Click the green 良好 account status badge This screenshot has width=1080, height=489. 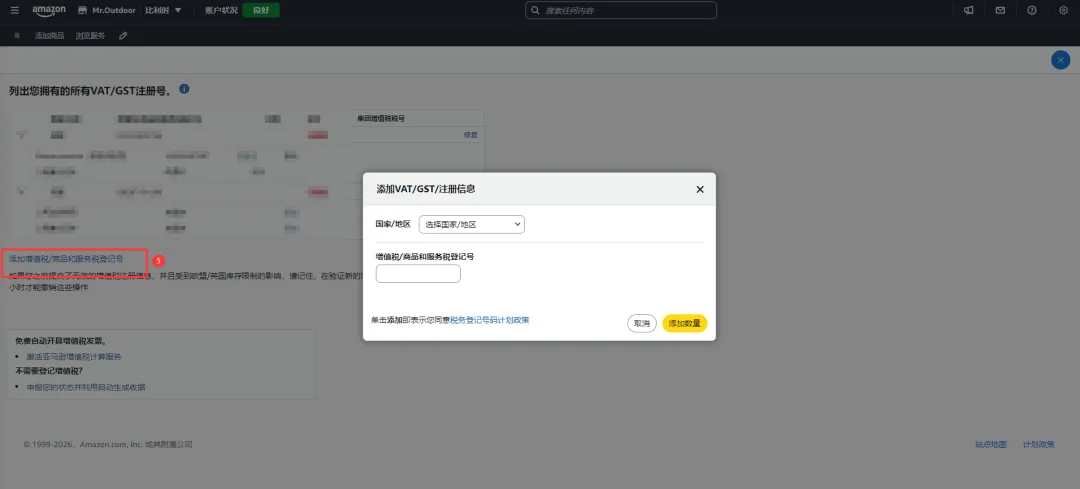coord(261,10)
